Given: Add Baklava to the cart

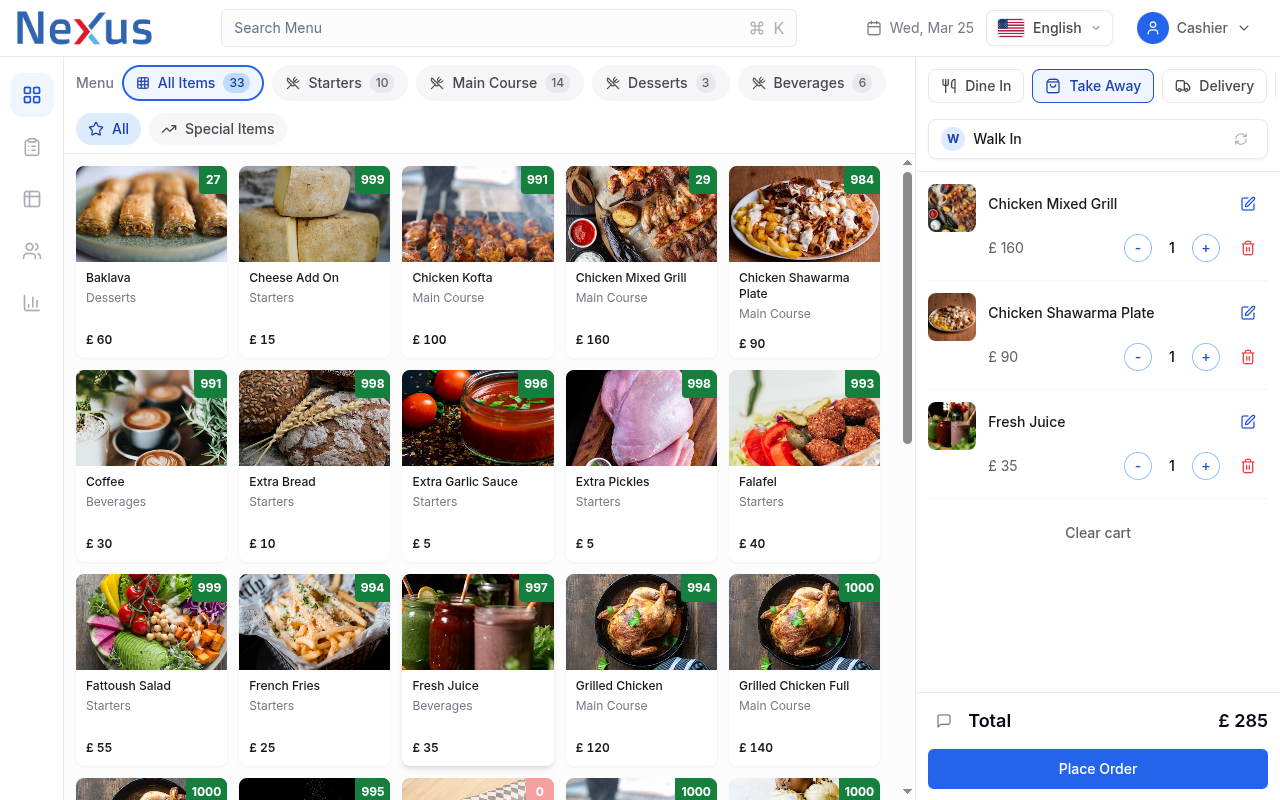Looking at the screenshot, I should 151,262.
